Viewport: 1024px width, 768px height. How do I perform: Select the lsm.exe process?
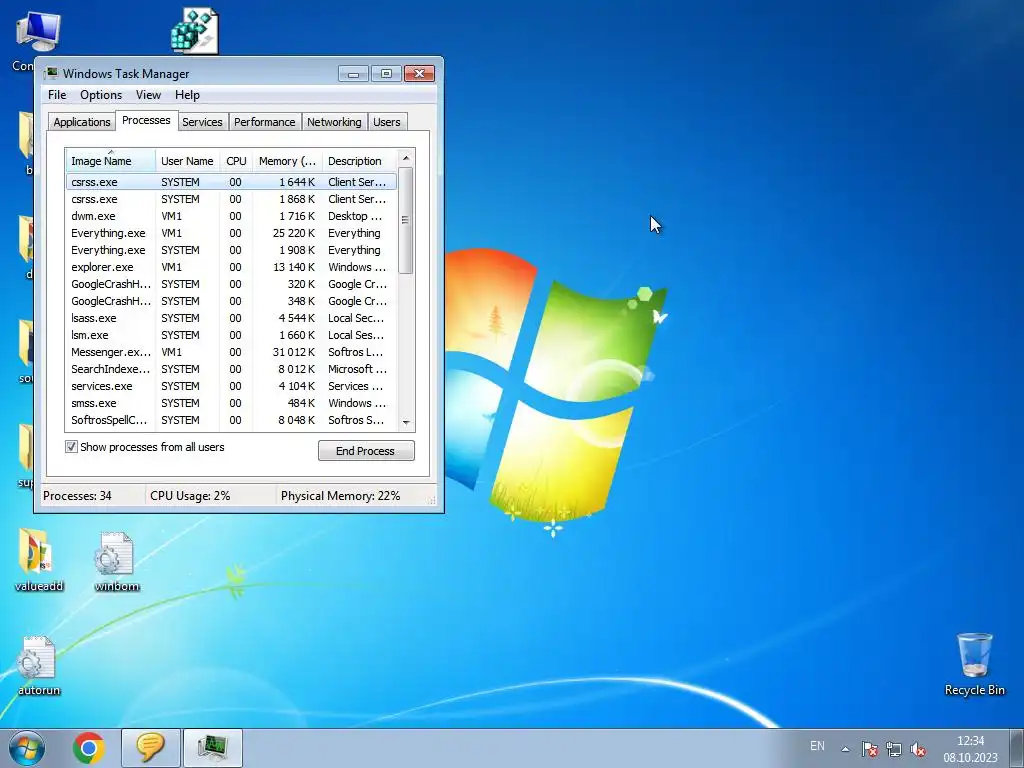click(231, 335)
